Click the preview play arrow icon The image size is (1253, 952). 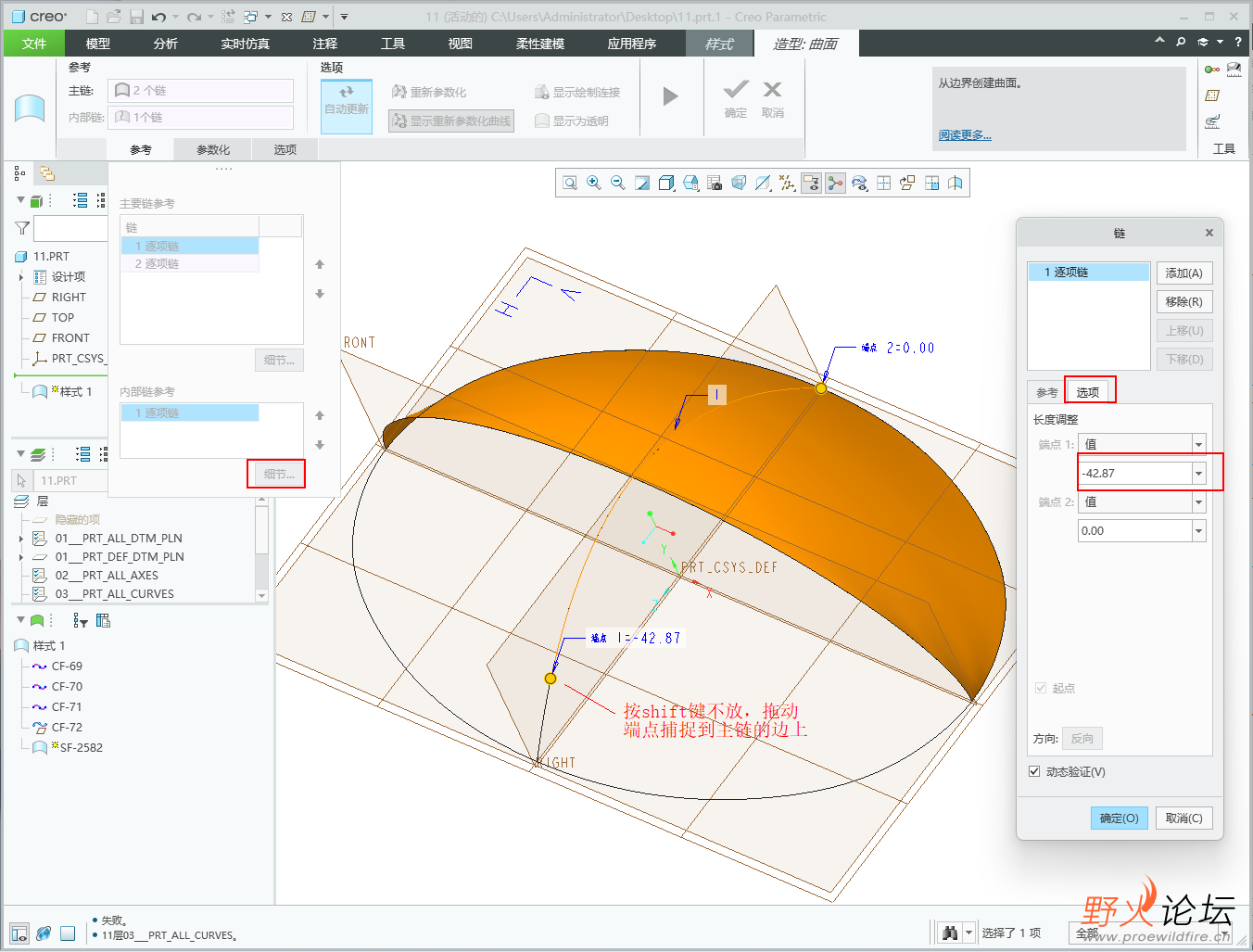671,96
